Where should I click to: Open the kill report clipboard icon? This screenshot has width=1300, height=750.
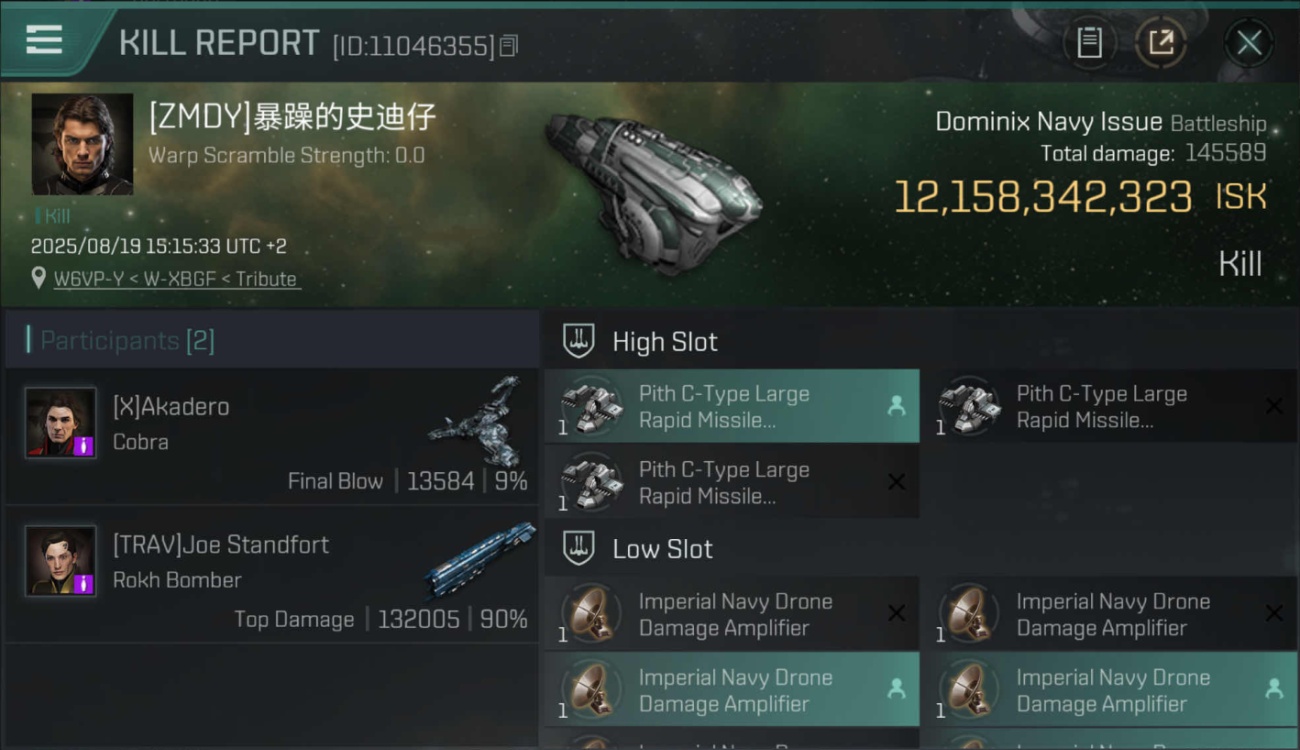tap(1089, 43)
